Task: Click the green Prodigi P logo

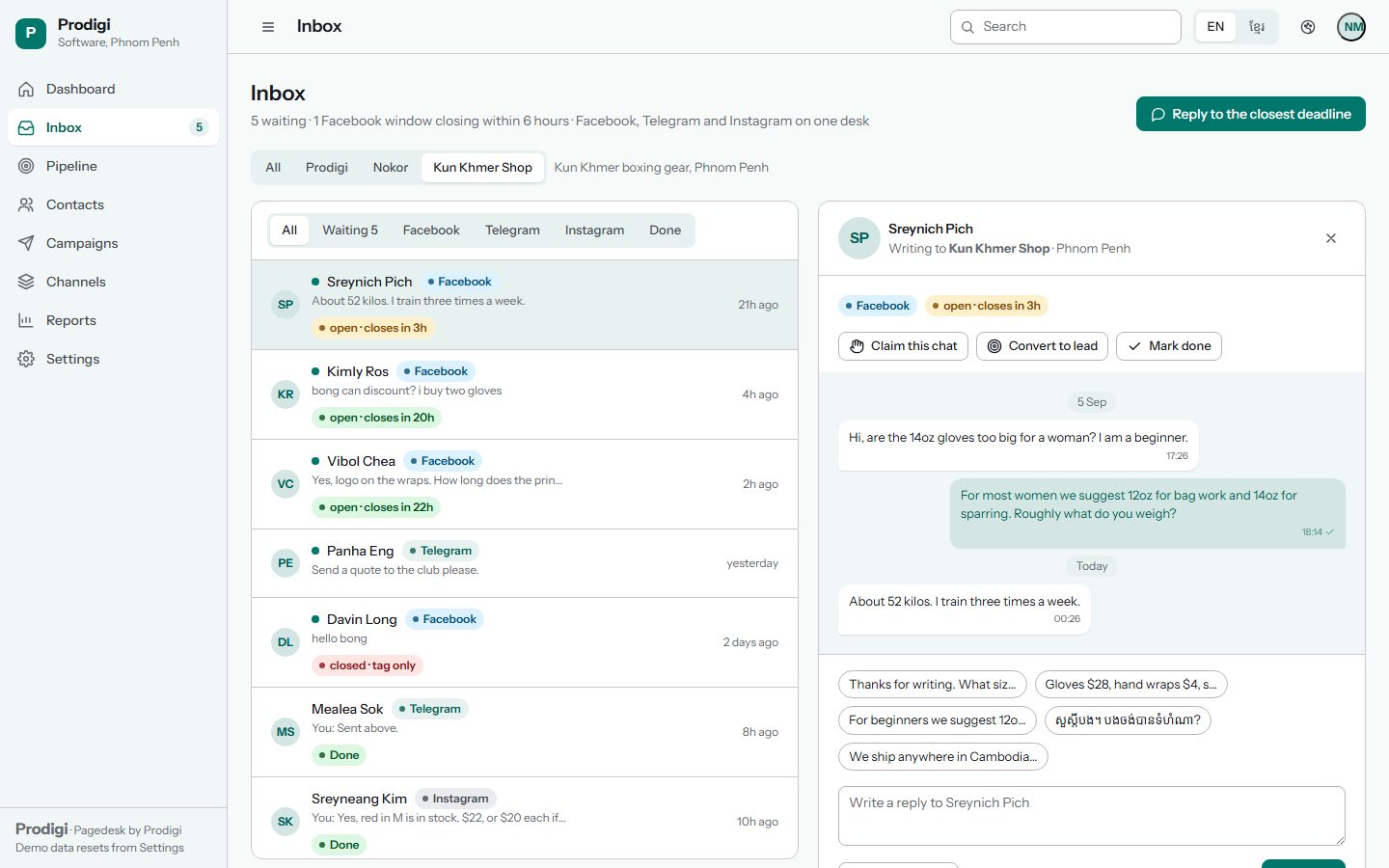Action: (x=31, y=33)
